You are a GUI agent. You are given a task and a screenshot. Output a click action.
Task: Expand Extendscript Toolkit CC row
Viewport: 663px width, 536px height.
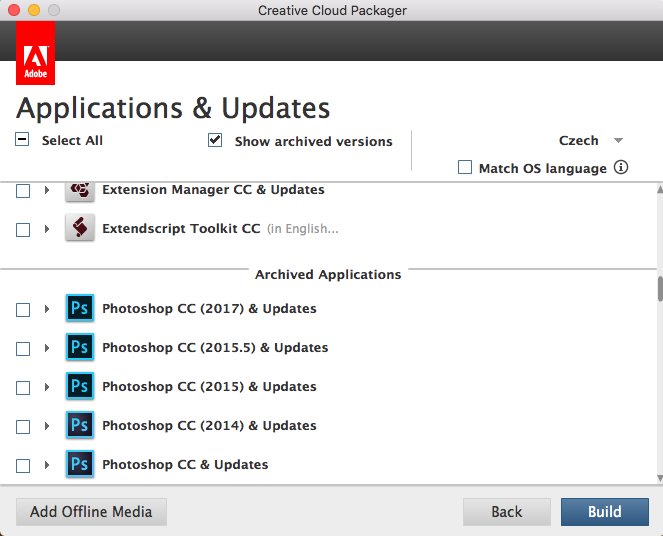pyautogui.click(x=47, y=229)
